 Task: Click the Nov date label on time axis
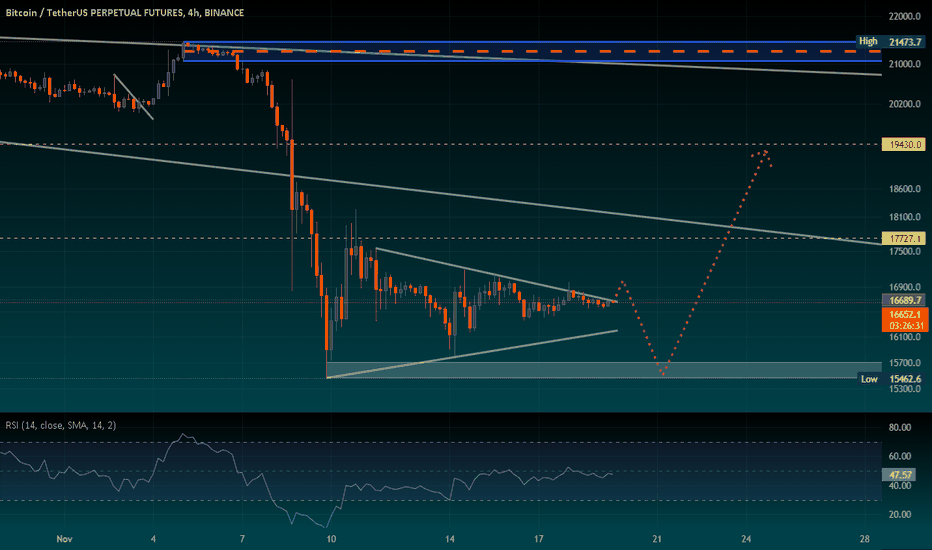(x=64, y=539)
